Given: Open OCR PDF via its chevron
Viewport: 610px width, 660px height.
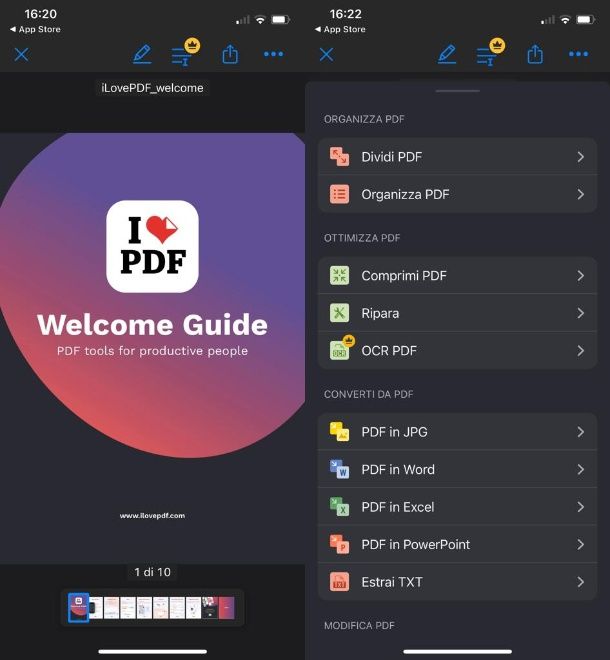Looking at the screenshot, I should (581, 351).
